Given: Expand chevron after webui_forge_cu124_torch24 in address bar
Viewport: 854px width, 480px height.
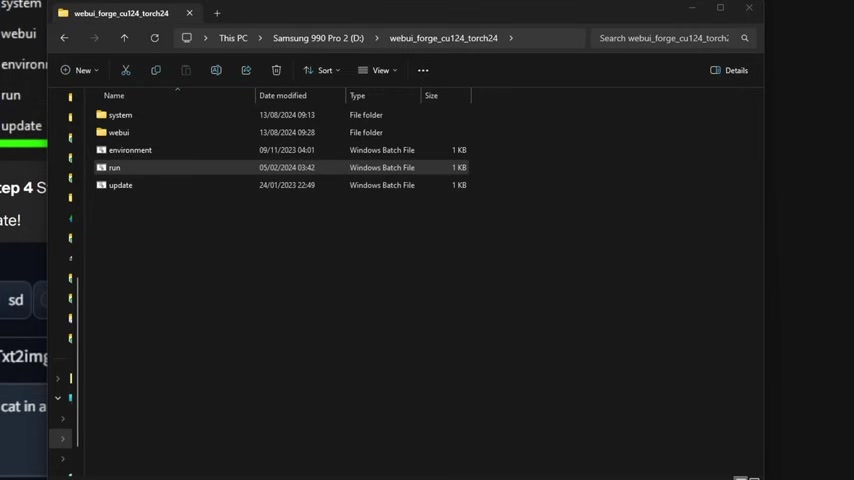Looking at the screenshot, I should point(511,38).
